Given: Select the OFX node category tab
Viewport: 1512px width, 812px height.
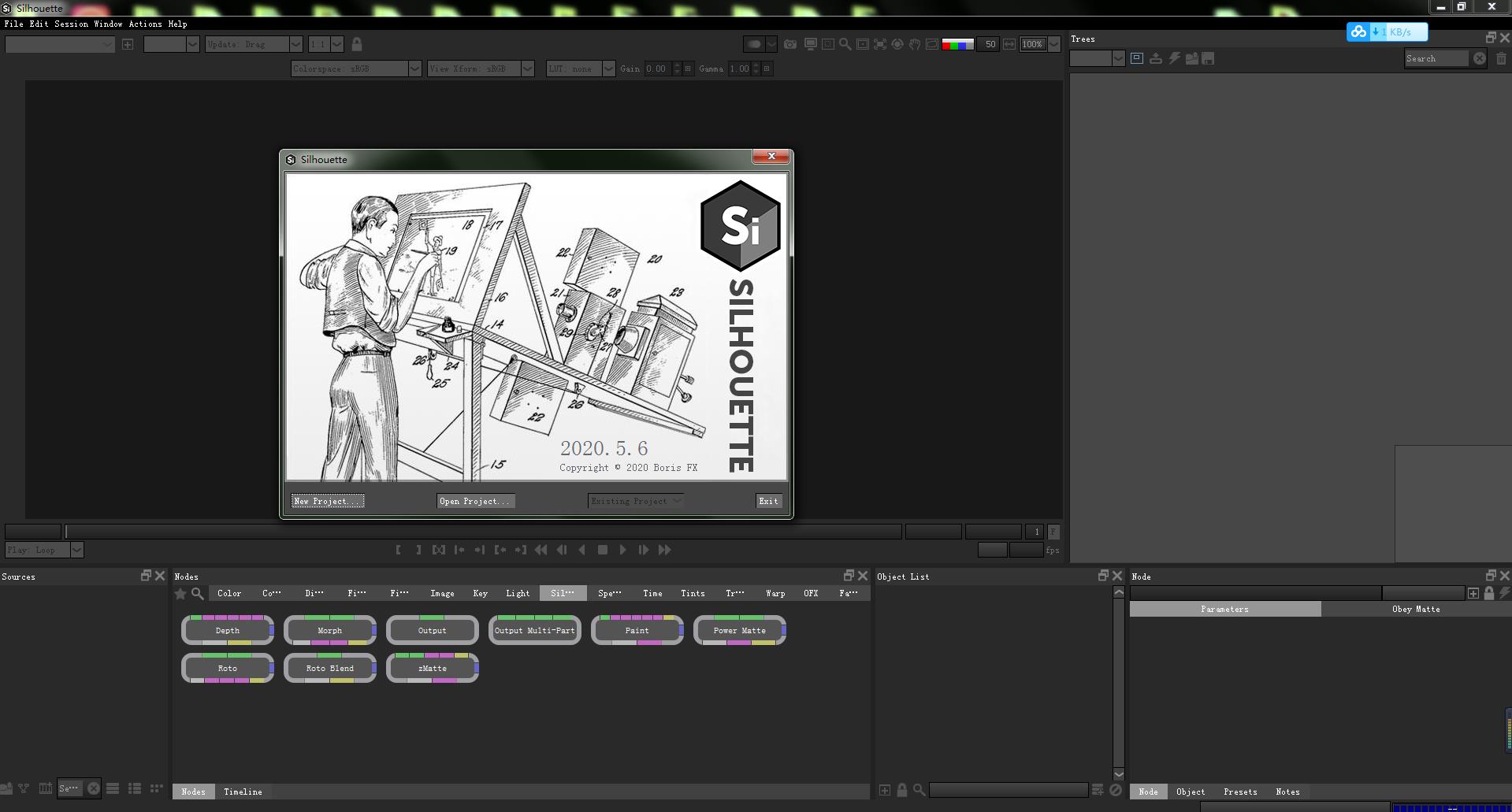Looking at the screenshot, I should pyautogui.click(x=811, y=593).
